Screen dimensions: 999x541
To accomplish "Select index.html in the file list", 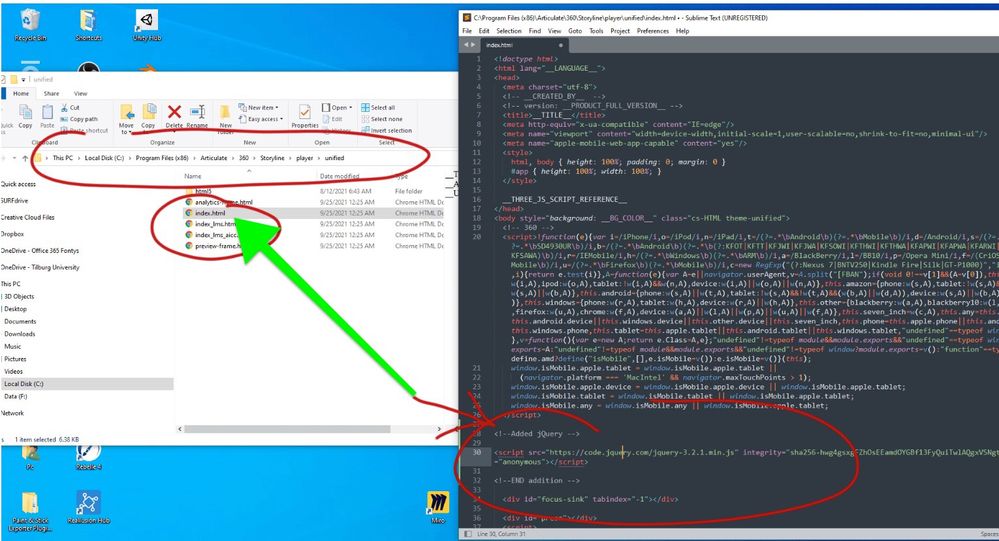I will pyautogui.click(x=210, y=213).
